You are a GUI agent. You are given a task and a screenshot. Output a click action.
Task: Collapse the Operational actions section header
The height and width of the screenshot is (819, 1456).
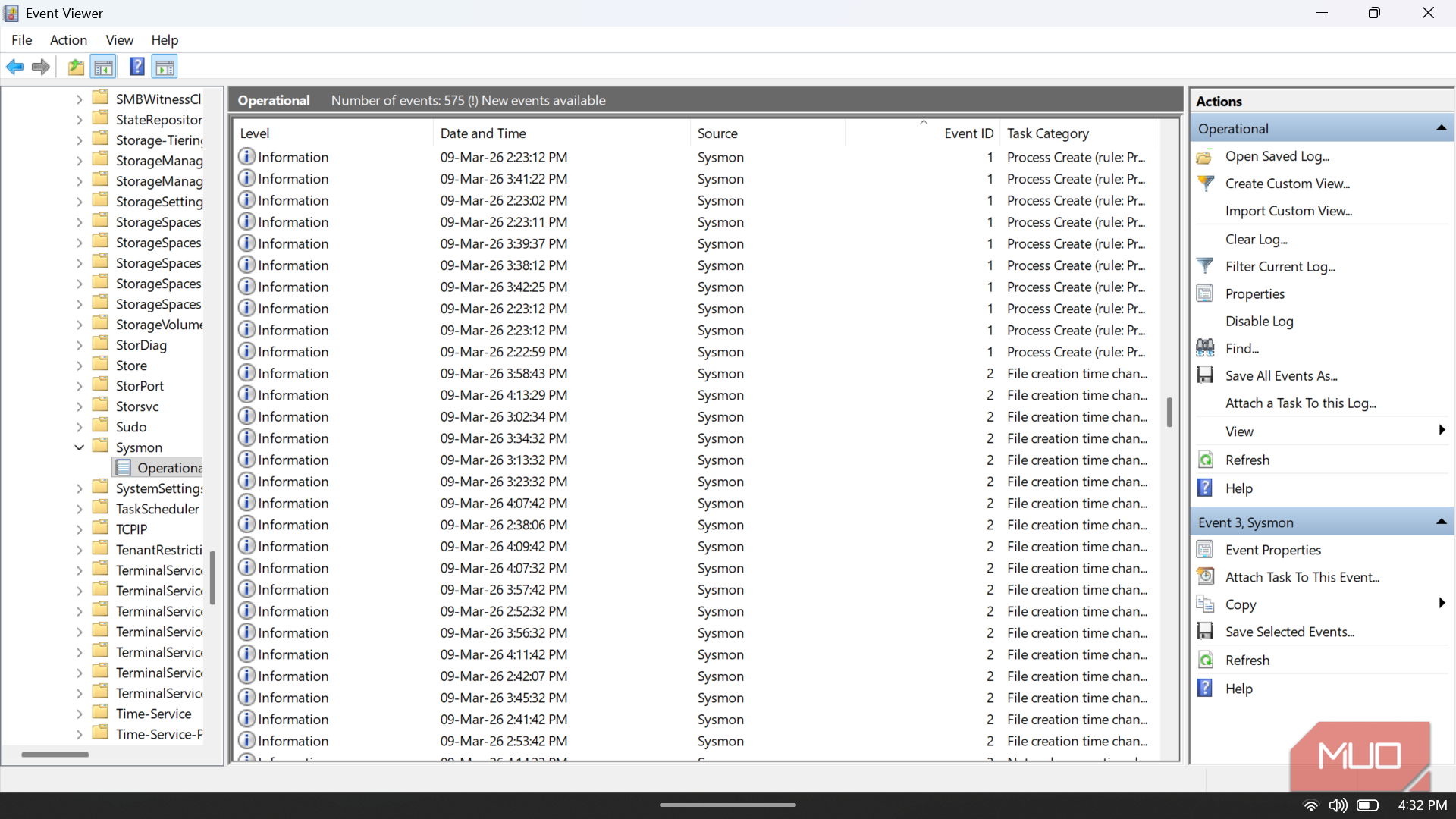tap(1441, 129)
